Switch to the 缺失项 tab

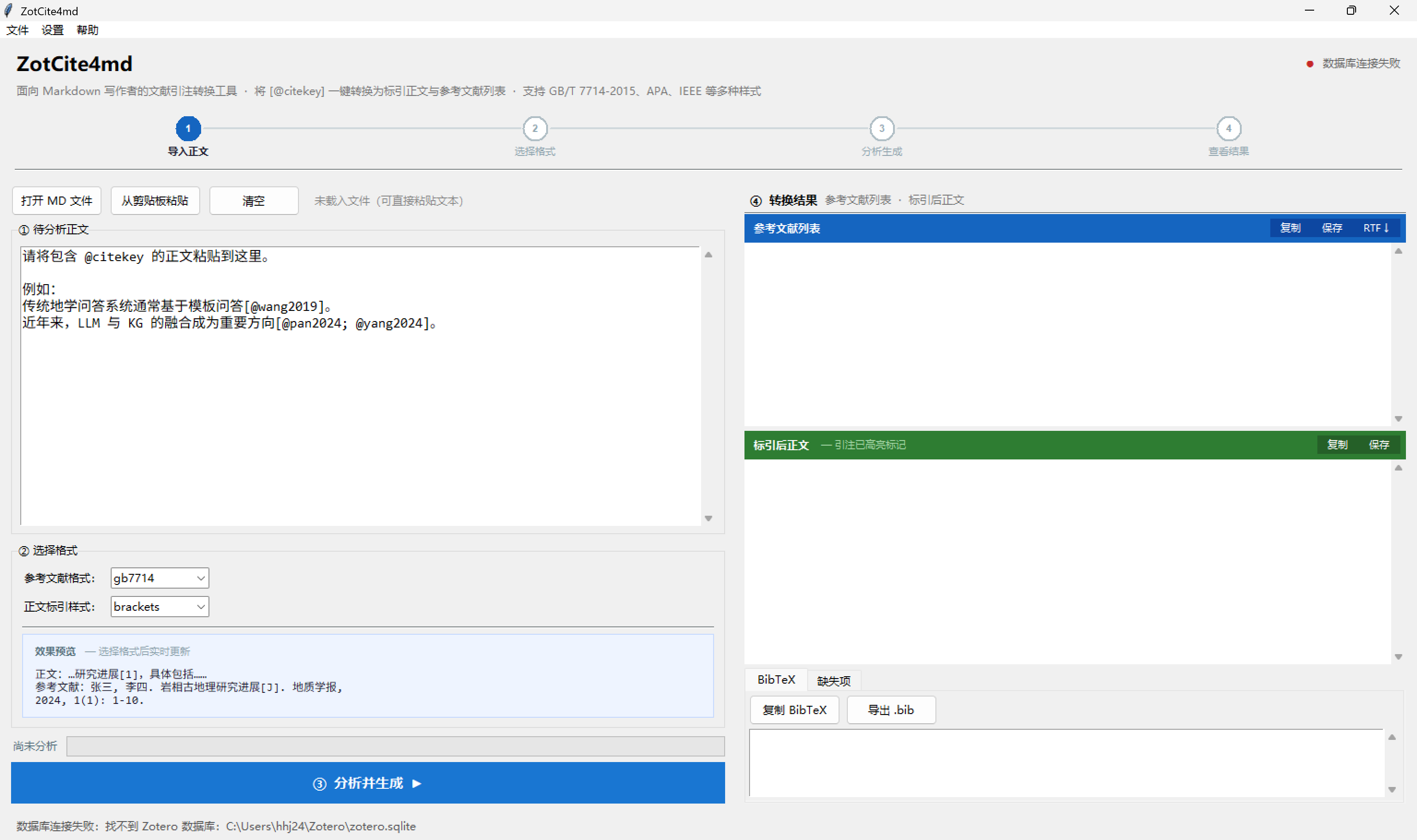click(834, 681)
